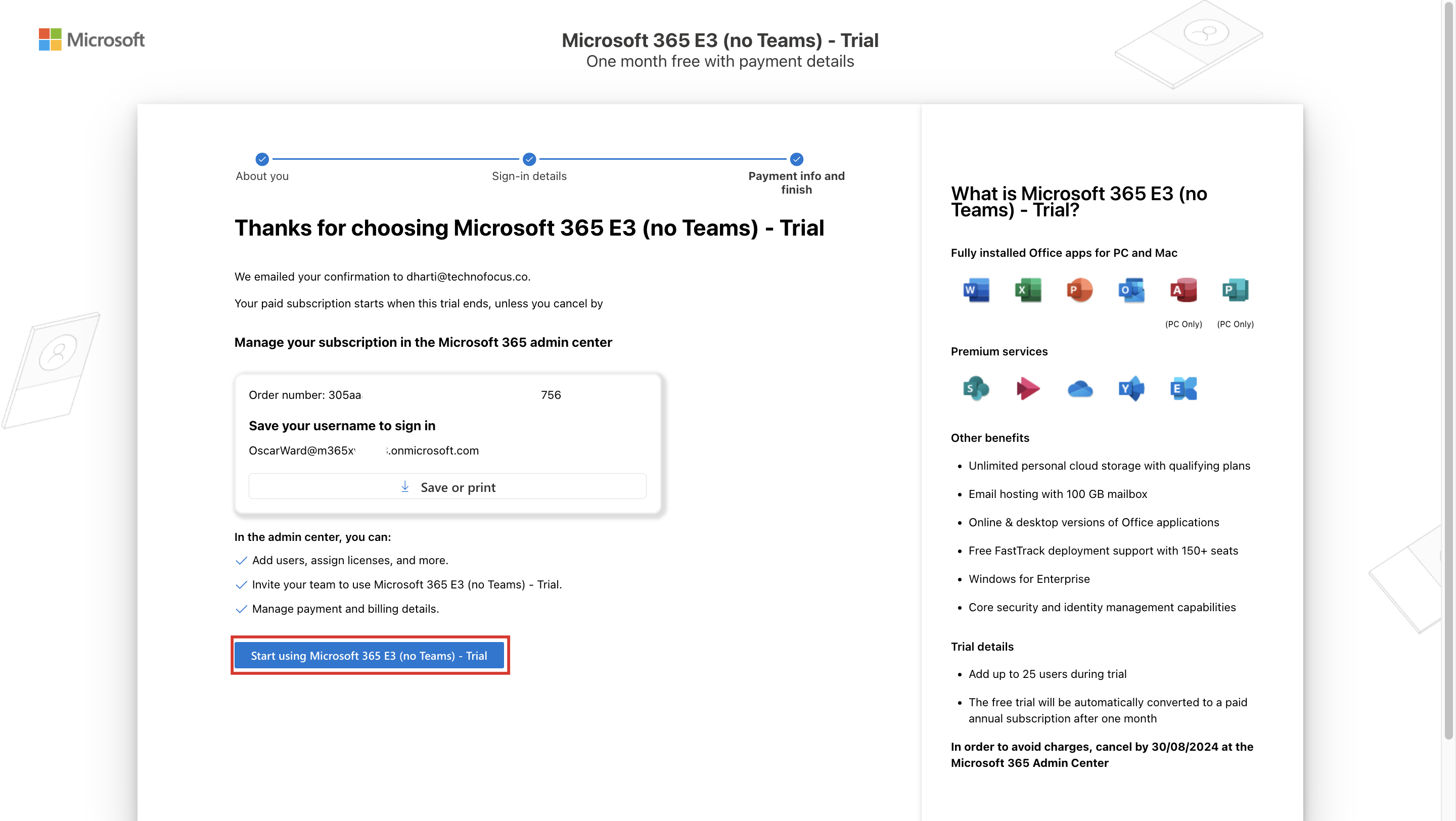Click 'Add users, assign licenses, and more.'
Image resolution: width=1456 pixels, height=821 pixels.
pyautogui.click(x=350, y=560)
